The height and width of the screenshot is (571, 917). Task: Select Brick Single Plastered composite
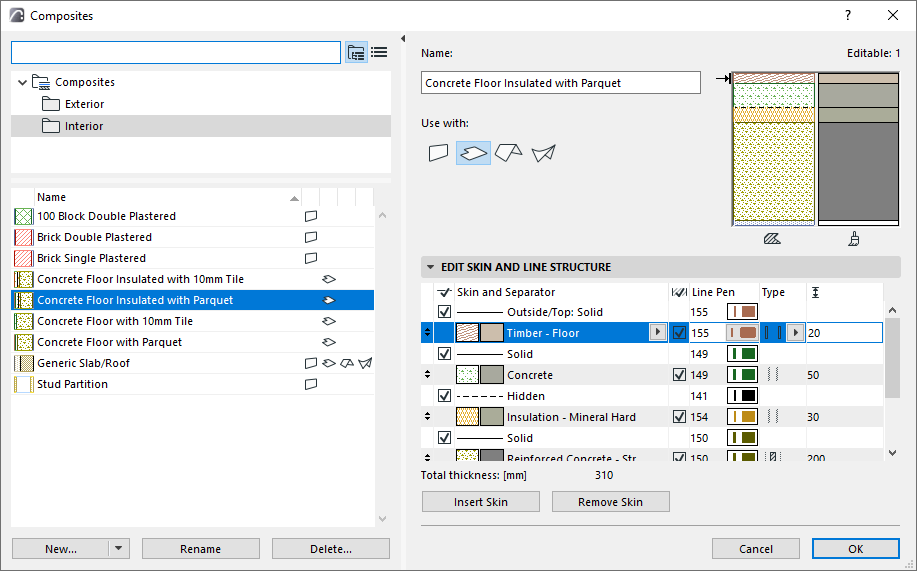point(192,259)
